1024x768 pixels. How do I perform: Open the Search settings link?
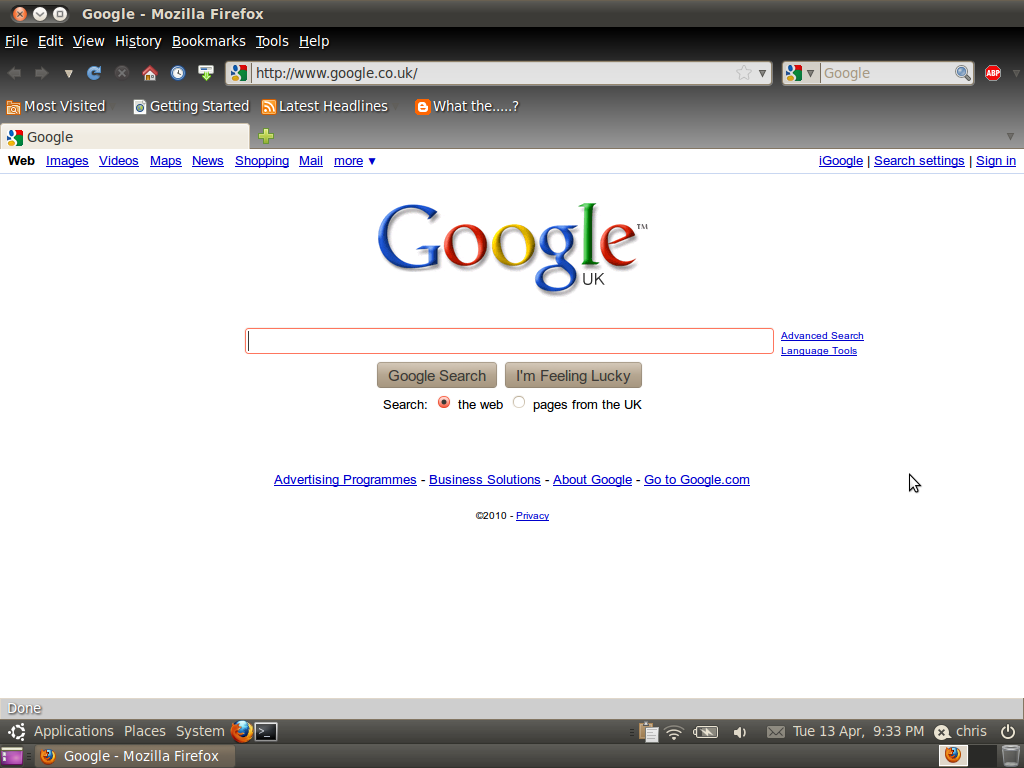coord(919,161)
